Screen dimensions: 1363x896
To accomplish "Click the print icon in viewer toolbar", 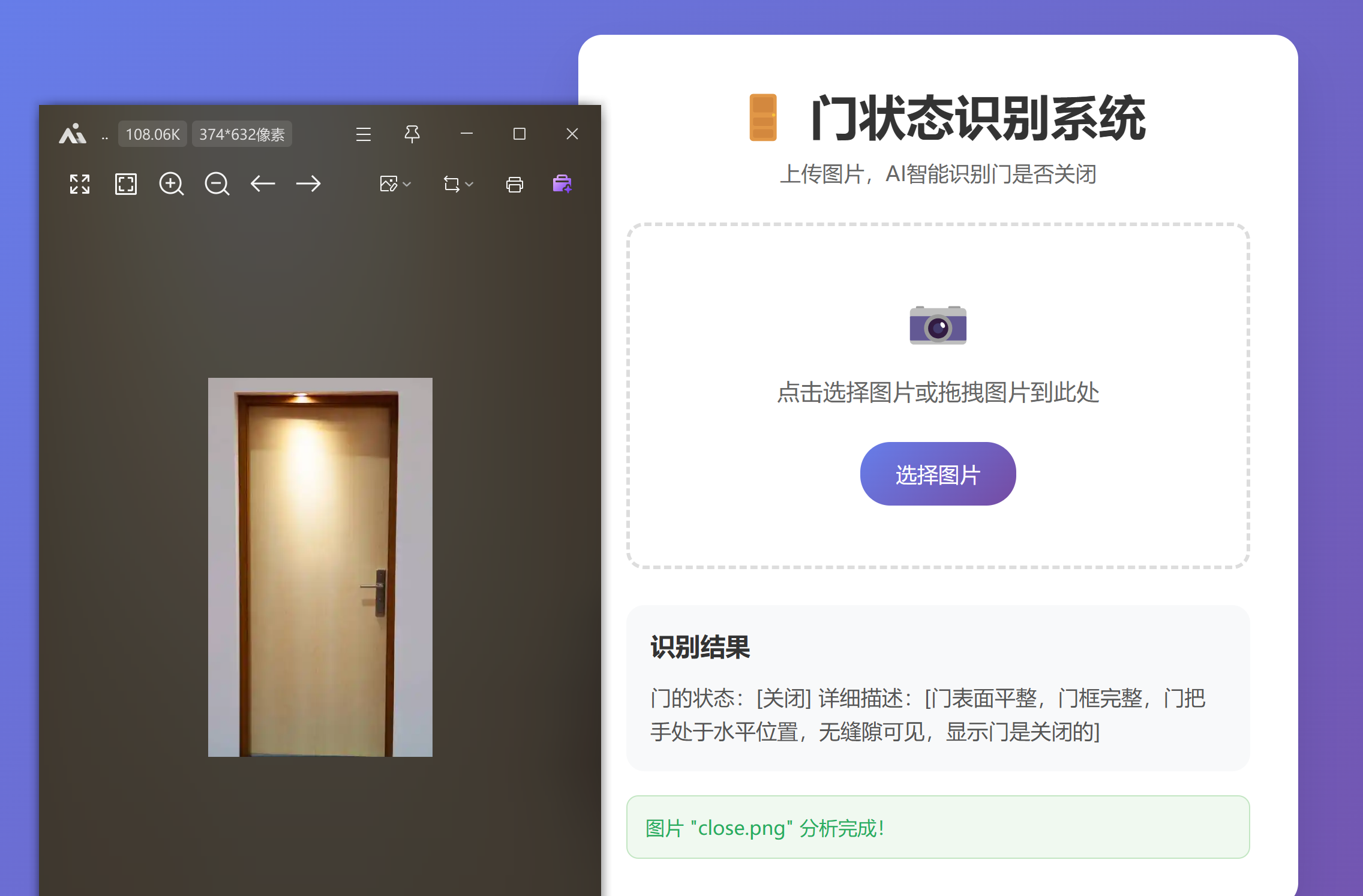I will [x=514, y=184].
